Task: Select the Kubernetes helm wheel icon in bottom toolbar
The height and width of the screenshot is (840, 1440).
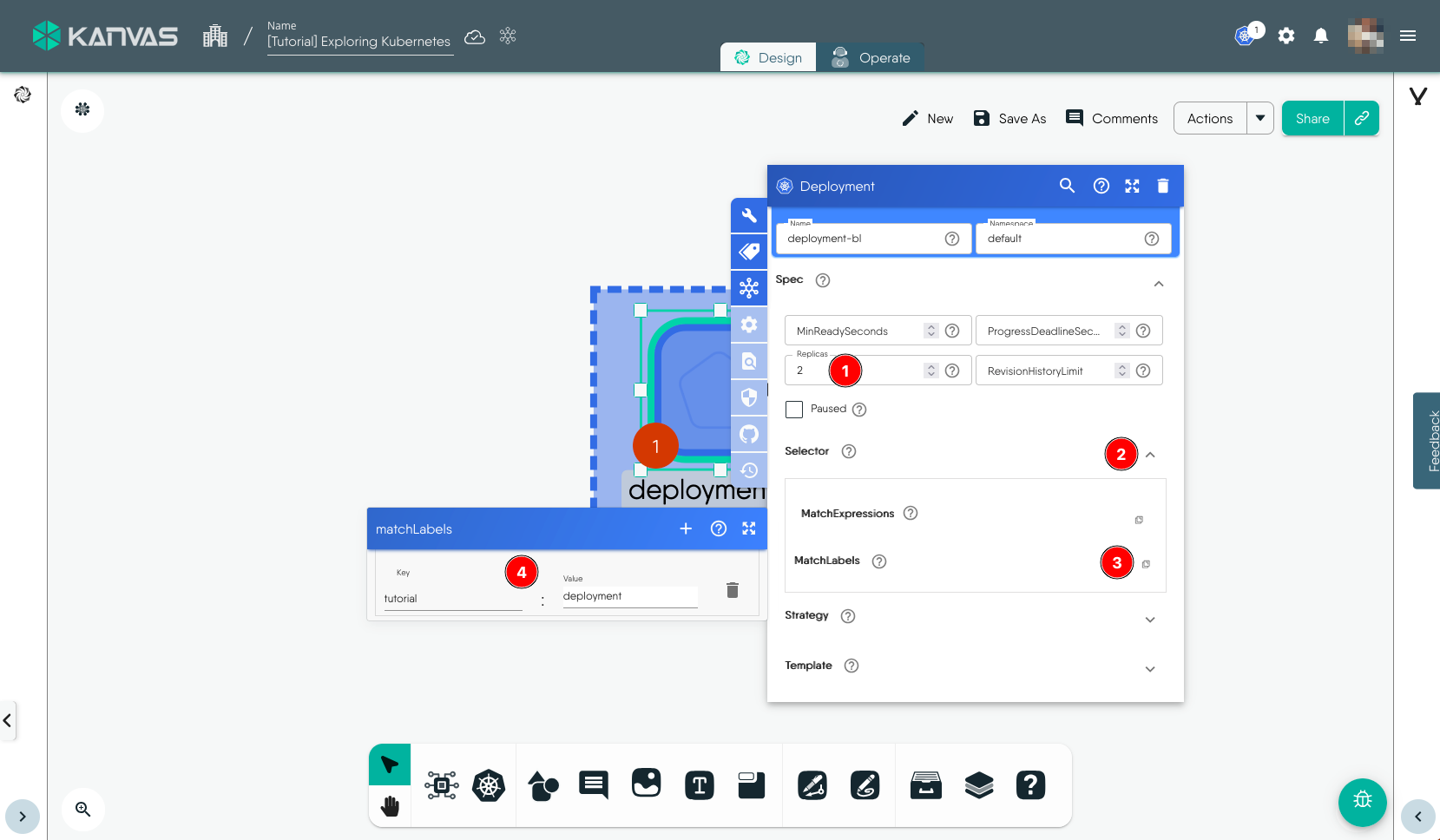Action: pyautogui.click(x=489, y=786)
